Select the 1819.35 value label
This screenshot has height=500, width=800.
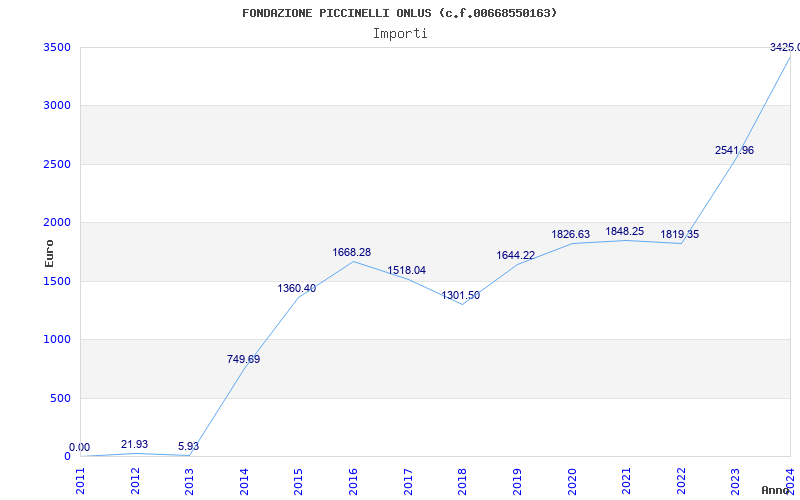click(x=679, y=235)
